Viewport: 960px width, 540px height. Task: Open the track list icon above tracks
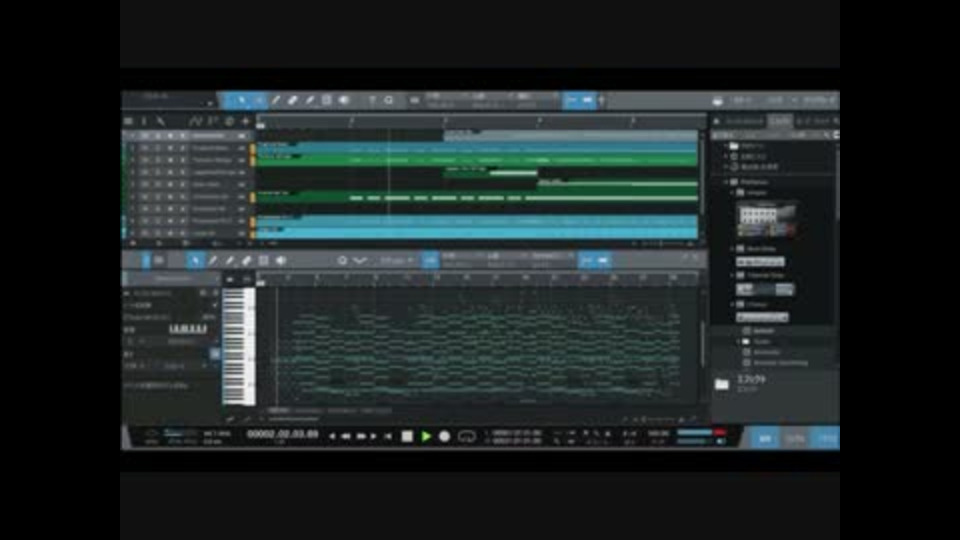click(129, 121)
